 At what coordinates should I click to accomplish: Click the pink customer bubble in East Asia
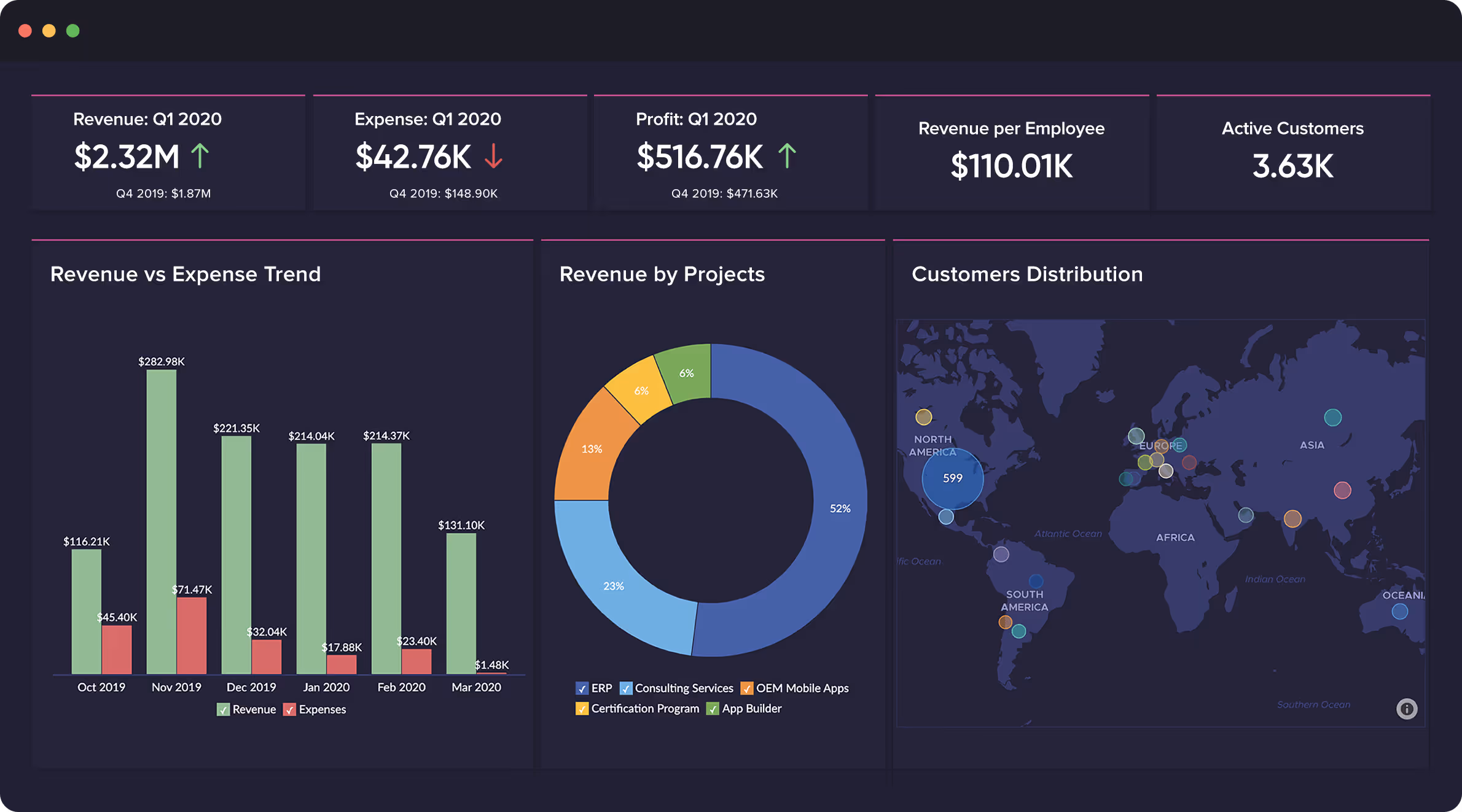[x=1342, y=490]
